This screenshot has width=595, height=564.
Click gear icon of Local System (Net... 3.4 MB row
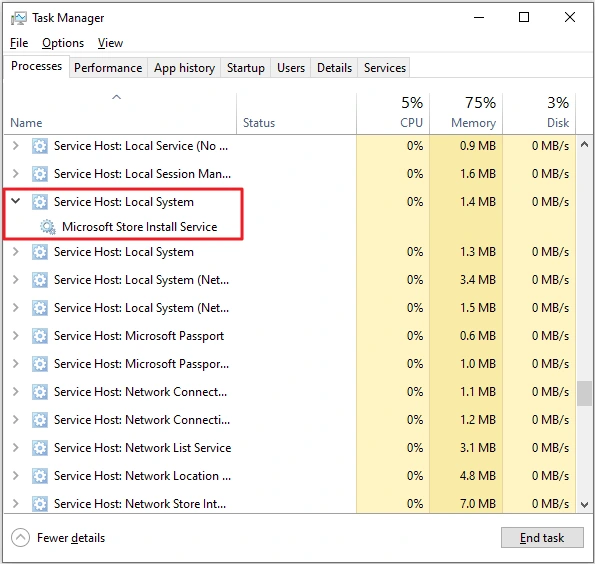tap(40, 280)
